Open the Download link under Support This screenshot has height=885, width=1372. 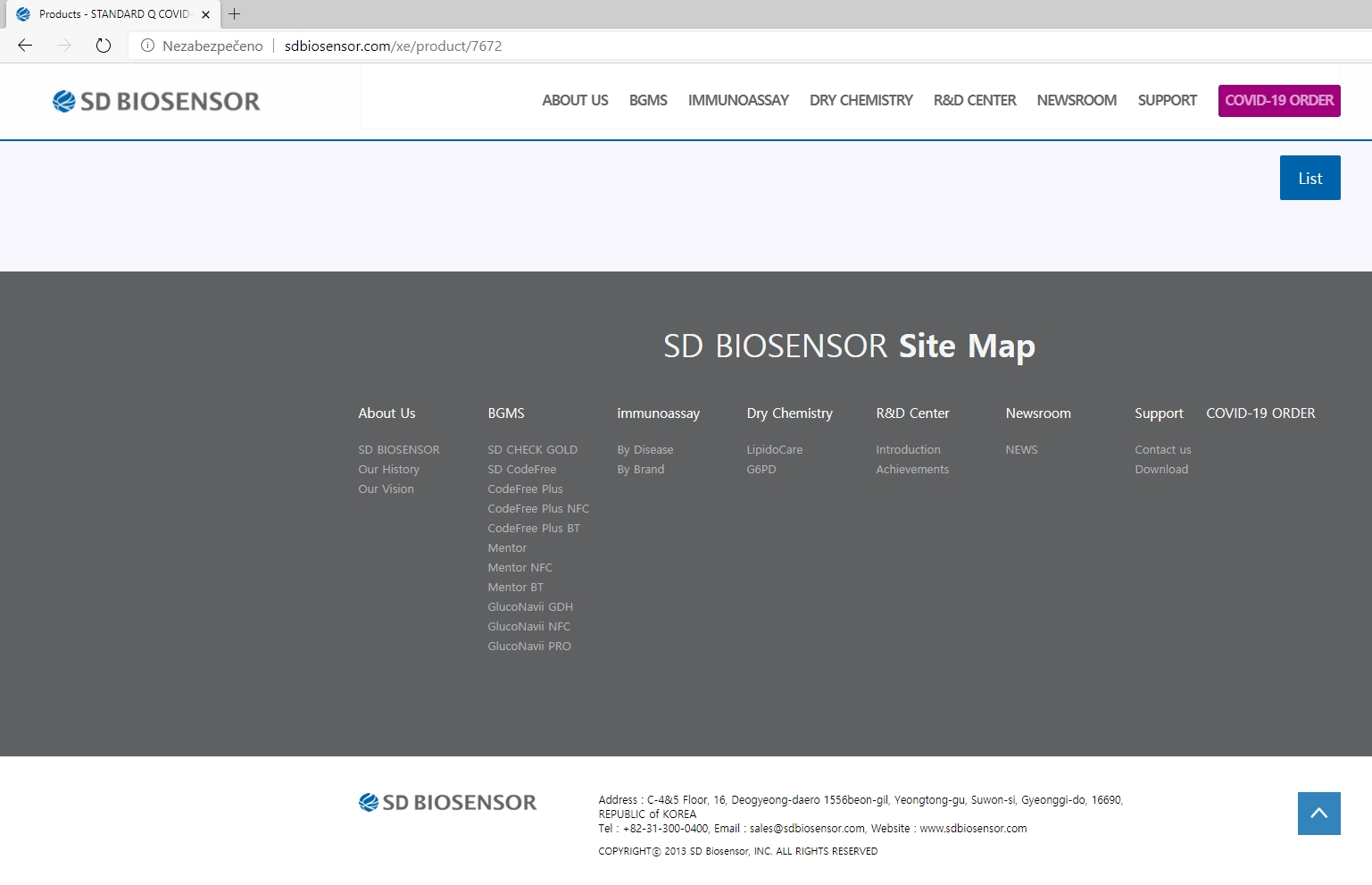(1161, 469)
